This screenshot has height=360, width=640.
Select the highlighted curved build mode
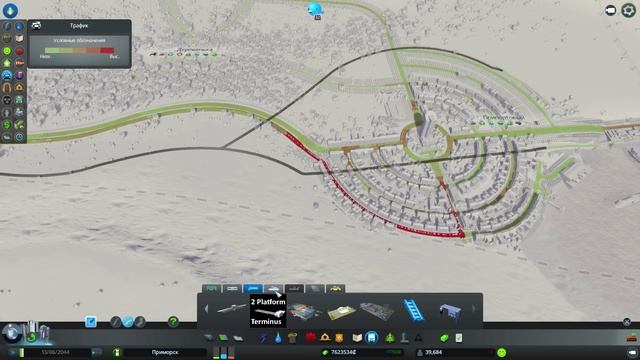tap(128, 322)
